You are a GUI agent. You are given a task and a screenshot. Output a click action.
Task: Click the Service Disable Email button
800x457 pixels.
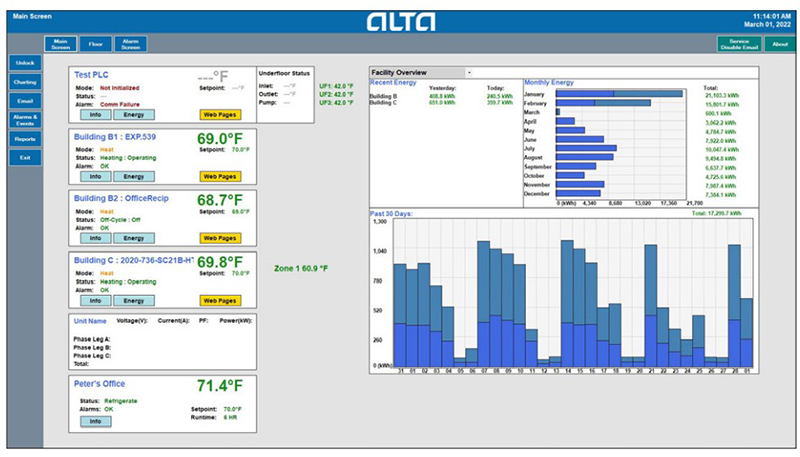click(x=739, y=44)
